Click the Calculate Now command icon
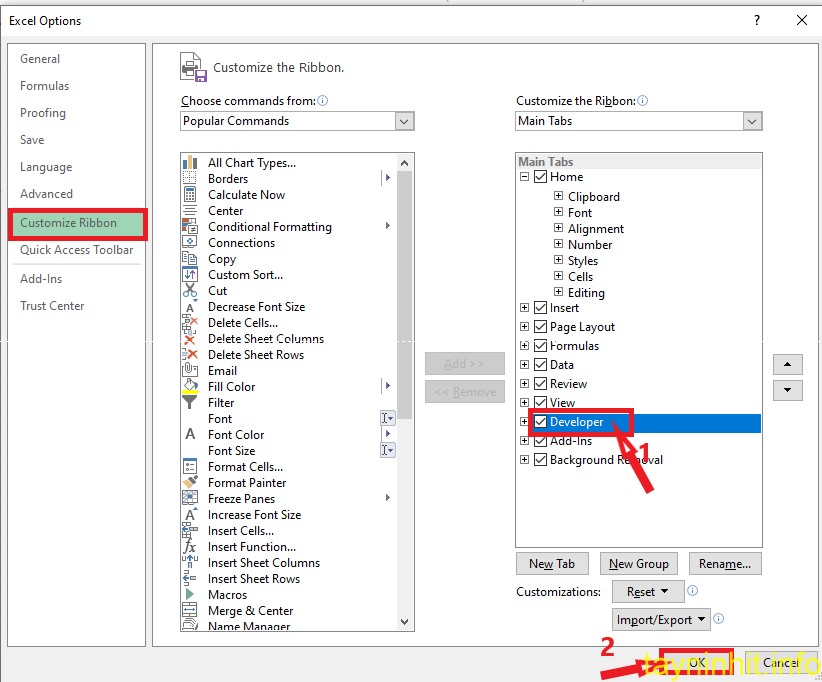 coord(190,195)
